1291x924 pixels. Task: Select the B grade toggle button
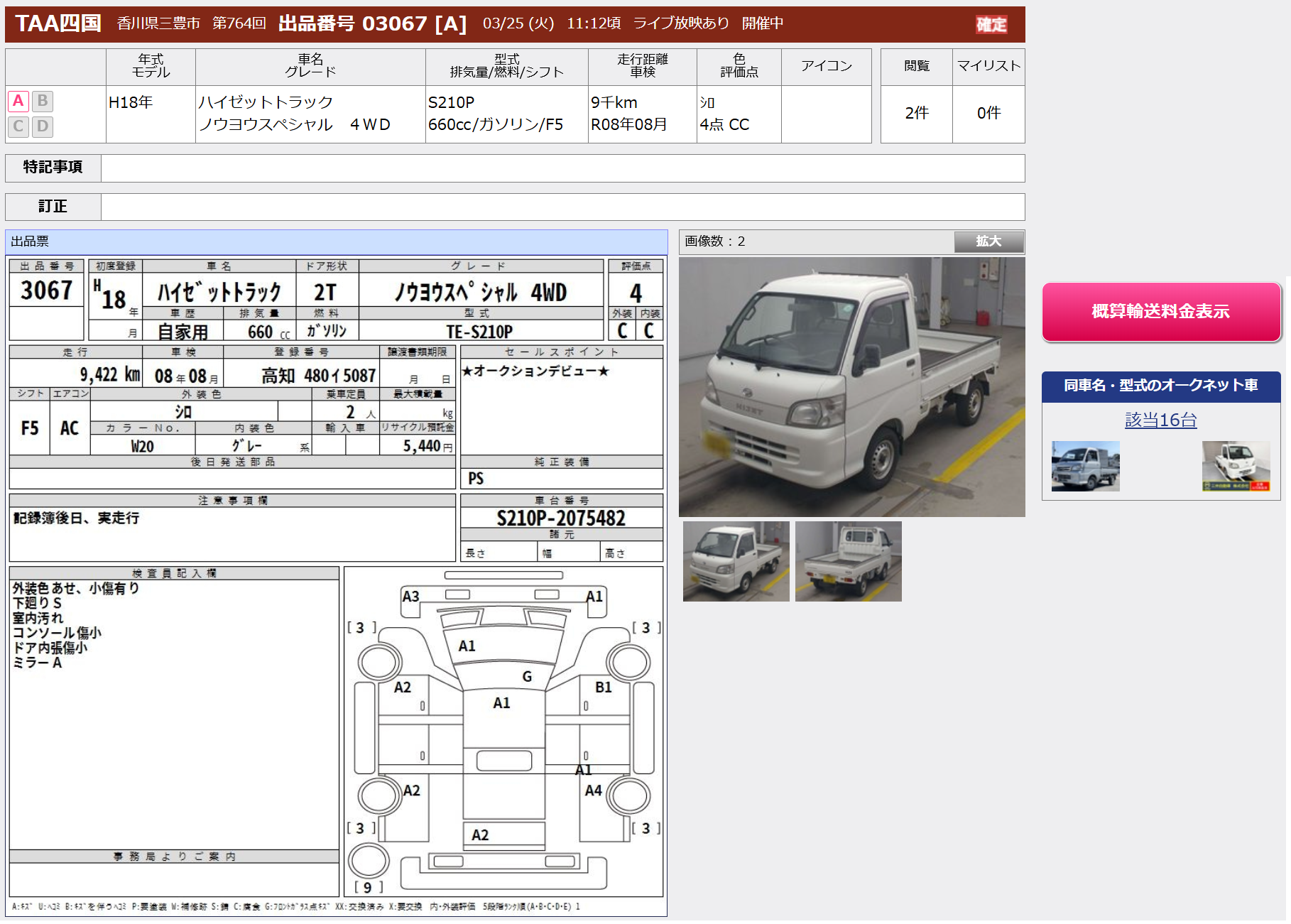43,101
